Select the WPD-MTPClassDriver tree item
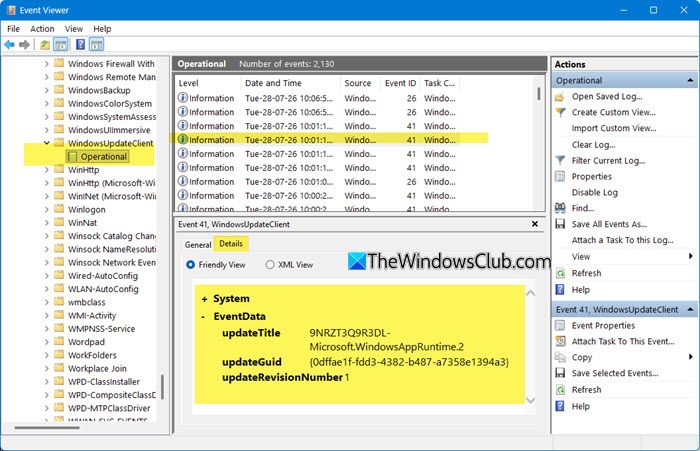 pos(109,408)
